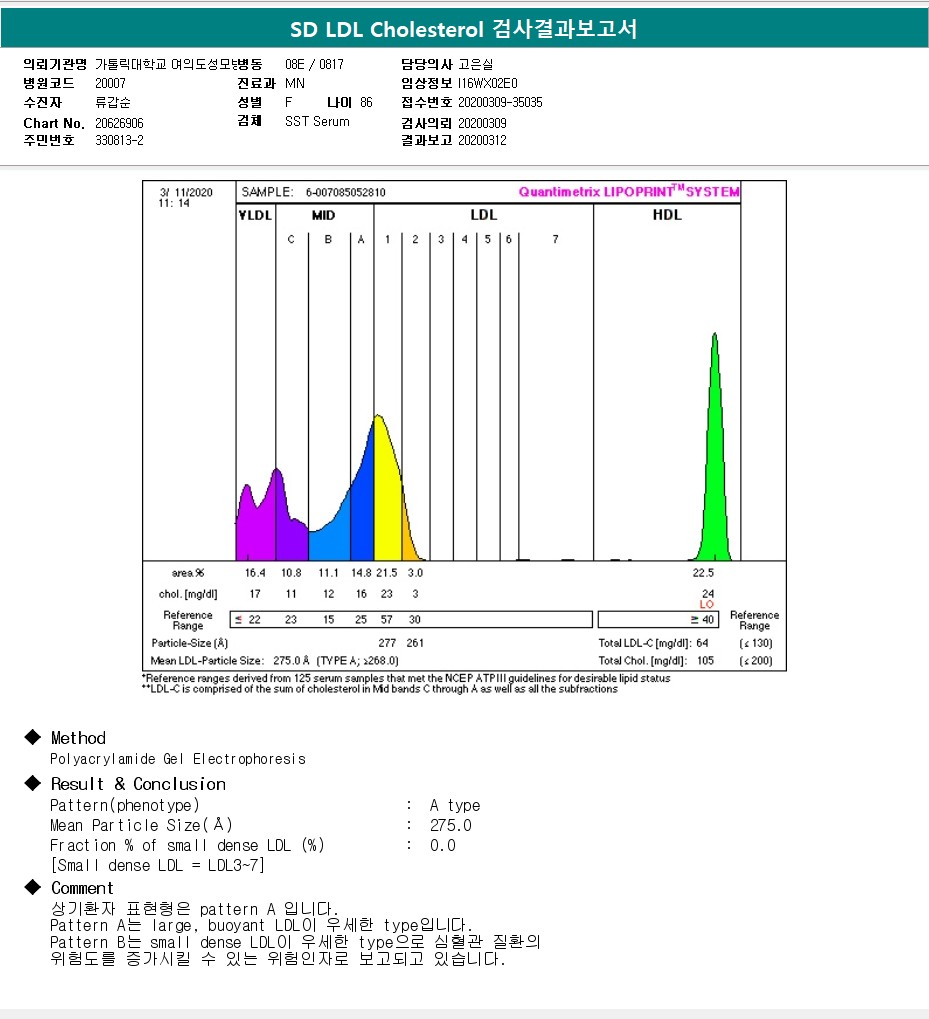Select Total LDL-C value 64
Viewport: 929px width, 1019px height.
(x=702, y=643)
